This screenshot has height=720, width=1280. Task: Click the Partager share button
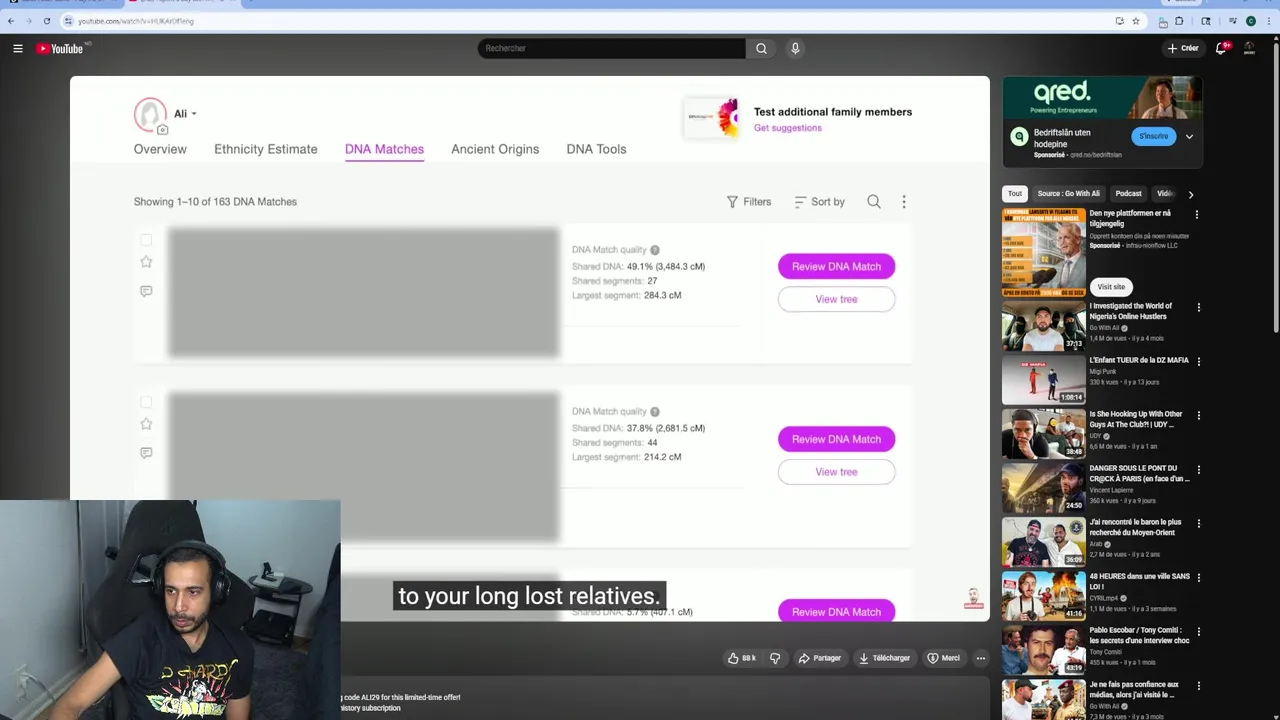[x=819, y=658]
